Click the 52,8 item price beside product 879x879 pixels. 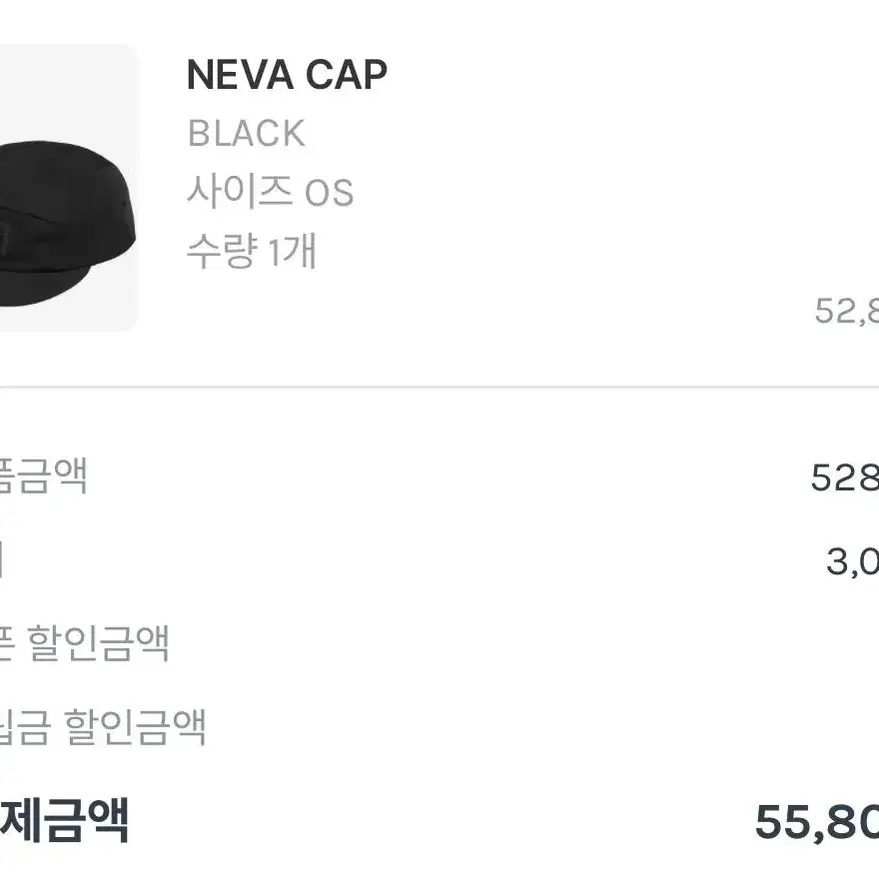[x=846, y=311]
